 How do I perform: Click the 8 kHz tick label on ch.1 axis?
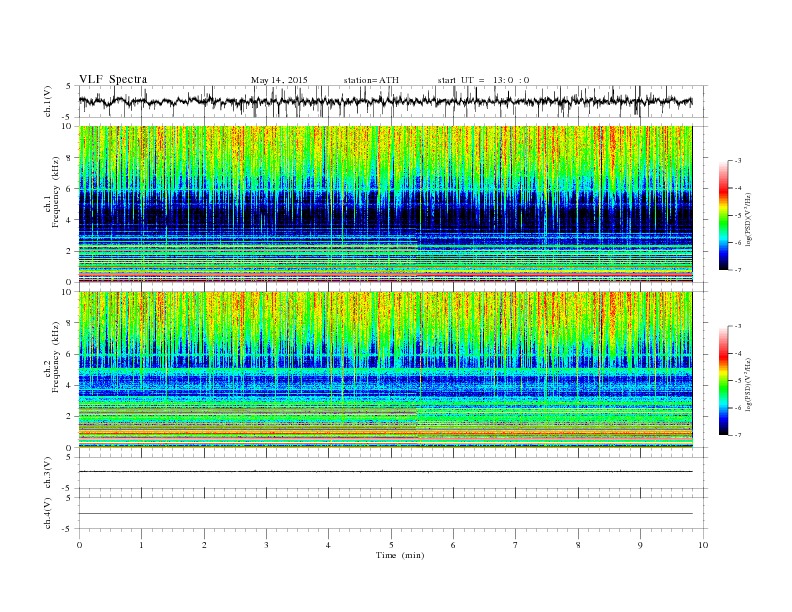(70, 158)
